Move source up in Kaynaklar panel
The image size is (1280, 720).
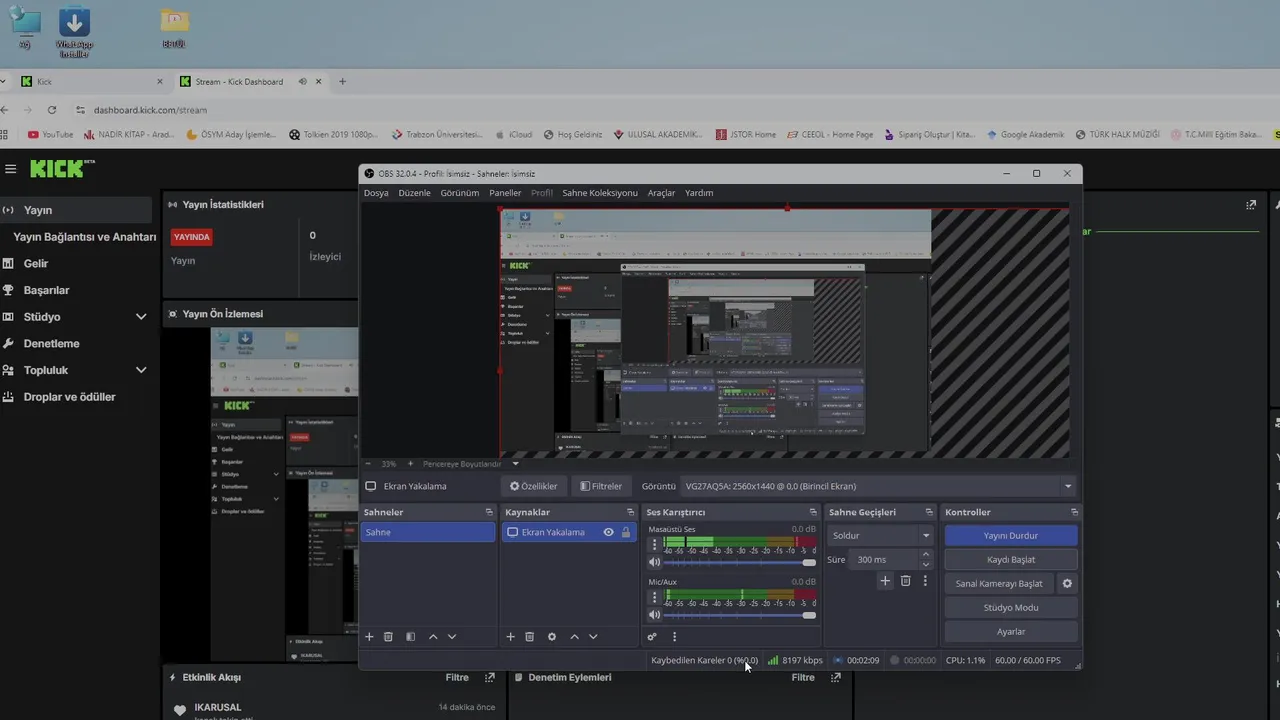pyautogui.click(x=574, y=637)
